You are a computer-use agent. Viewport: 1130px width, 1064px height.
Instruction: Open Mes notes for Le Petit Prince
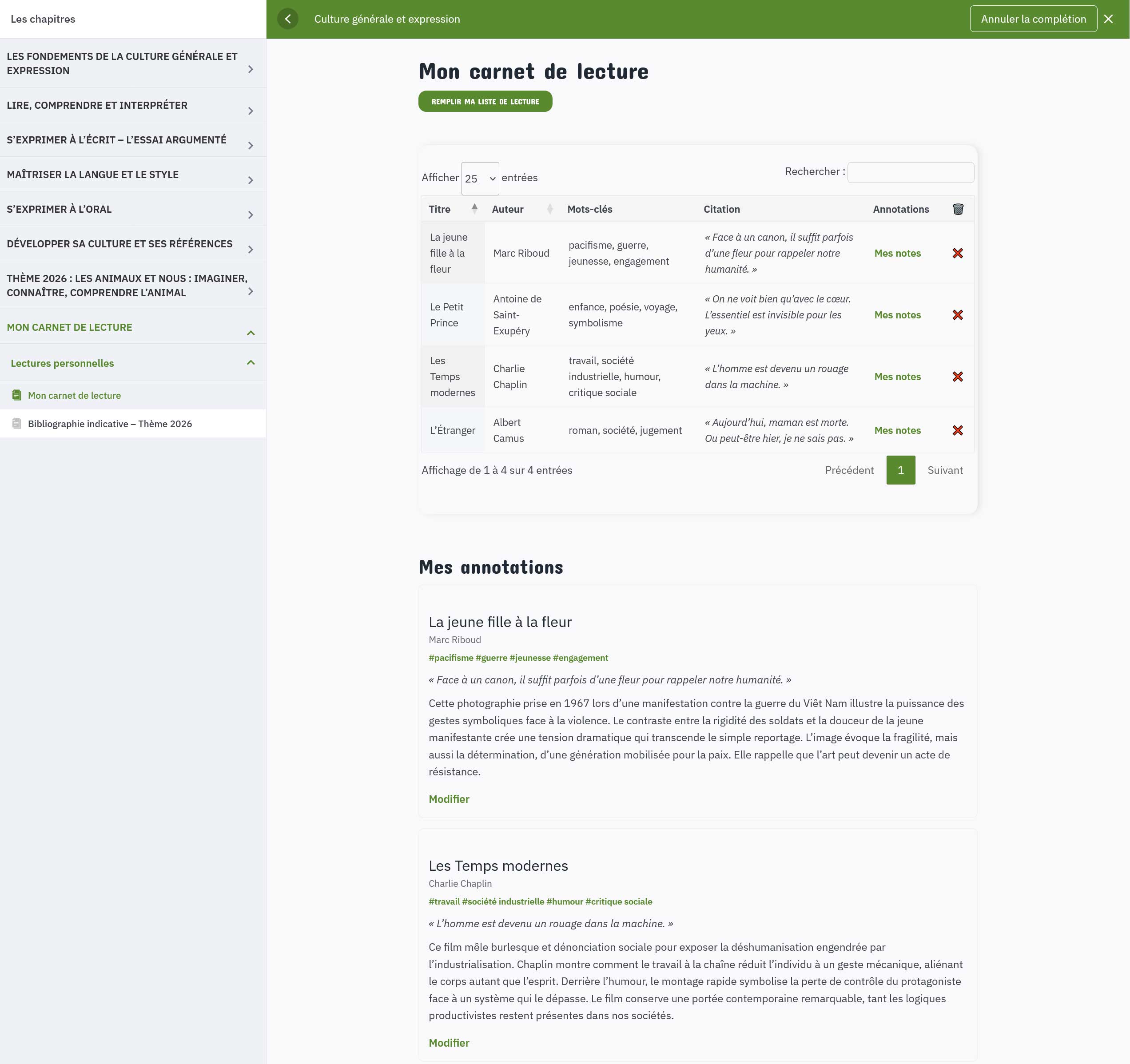[897, 315]
